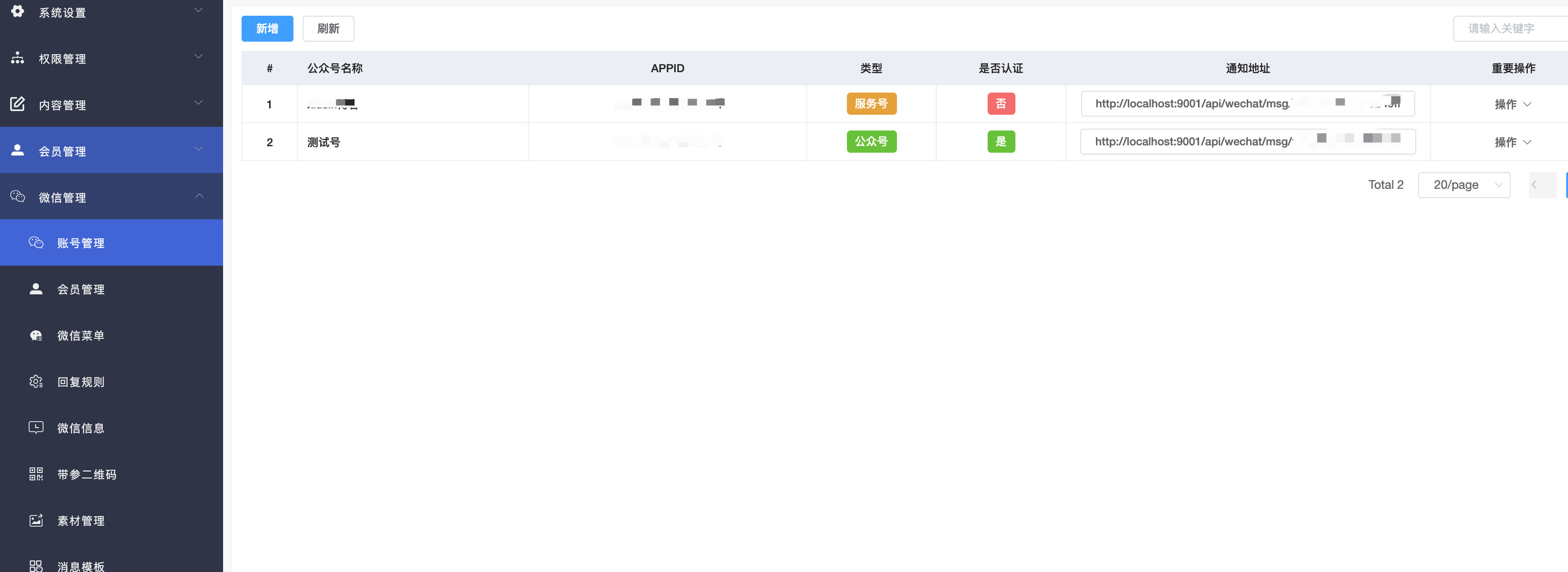The width and height of the screenshot is (1568, 572).
Task: Click the 刷新 button
Action: click(328, 29)
